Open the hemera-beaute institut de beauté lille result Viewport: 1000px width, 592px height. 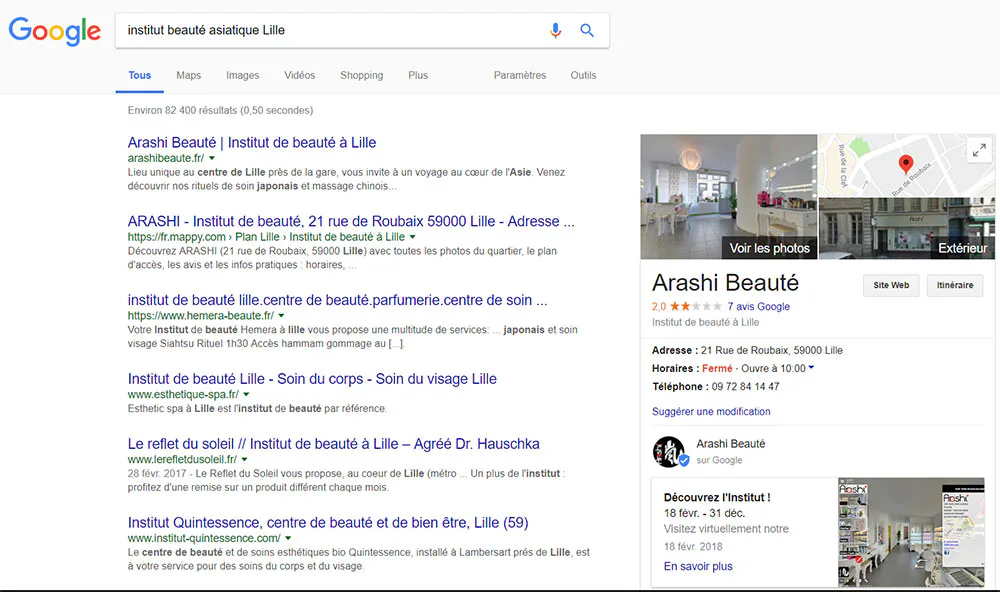337,300
